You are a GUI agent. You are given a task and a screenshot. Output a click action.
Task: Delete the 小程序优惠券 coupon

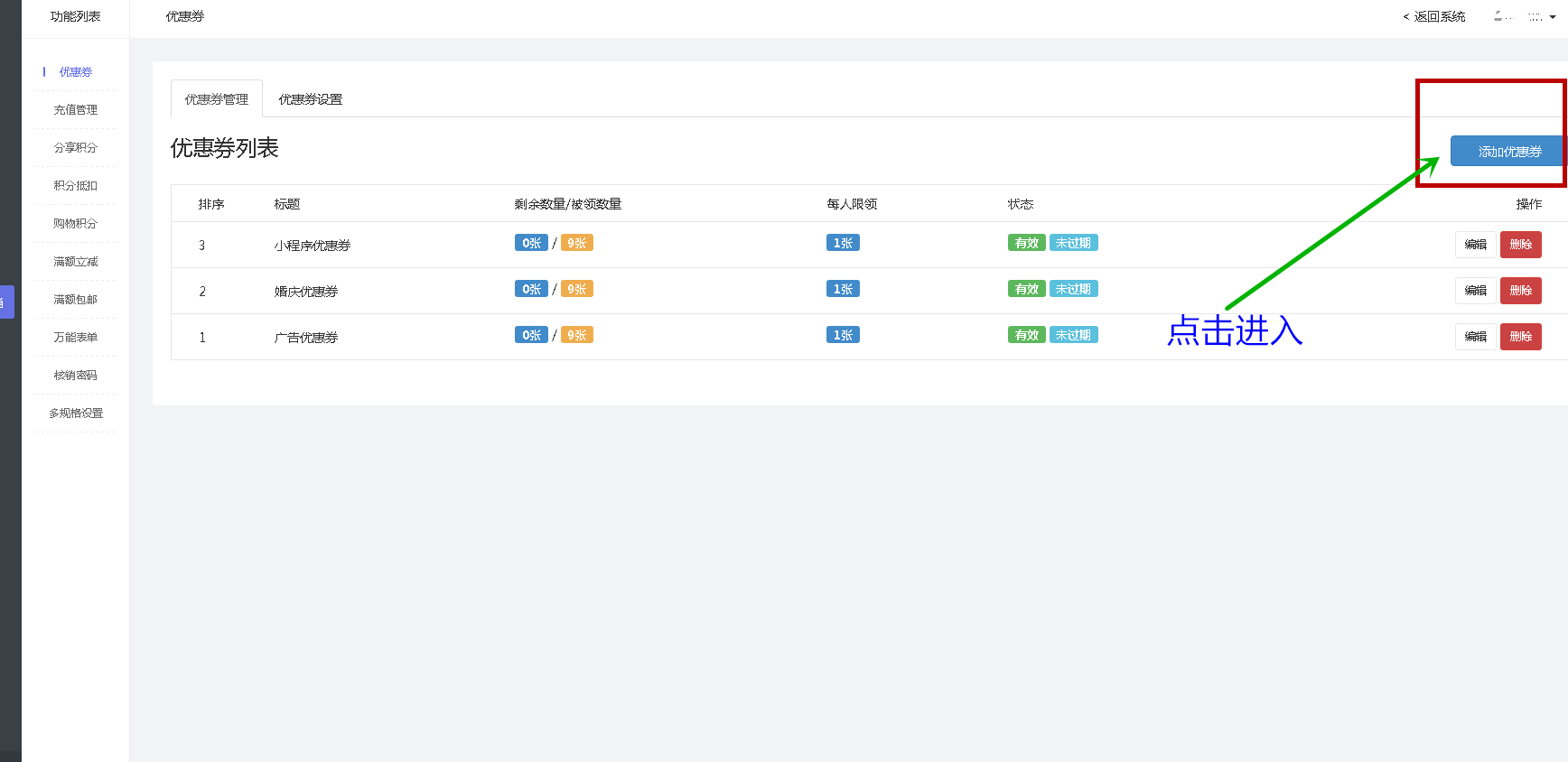coord(1520,245)
